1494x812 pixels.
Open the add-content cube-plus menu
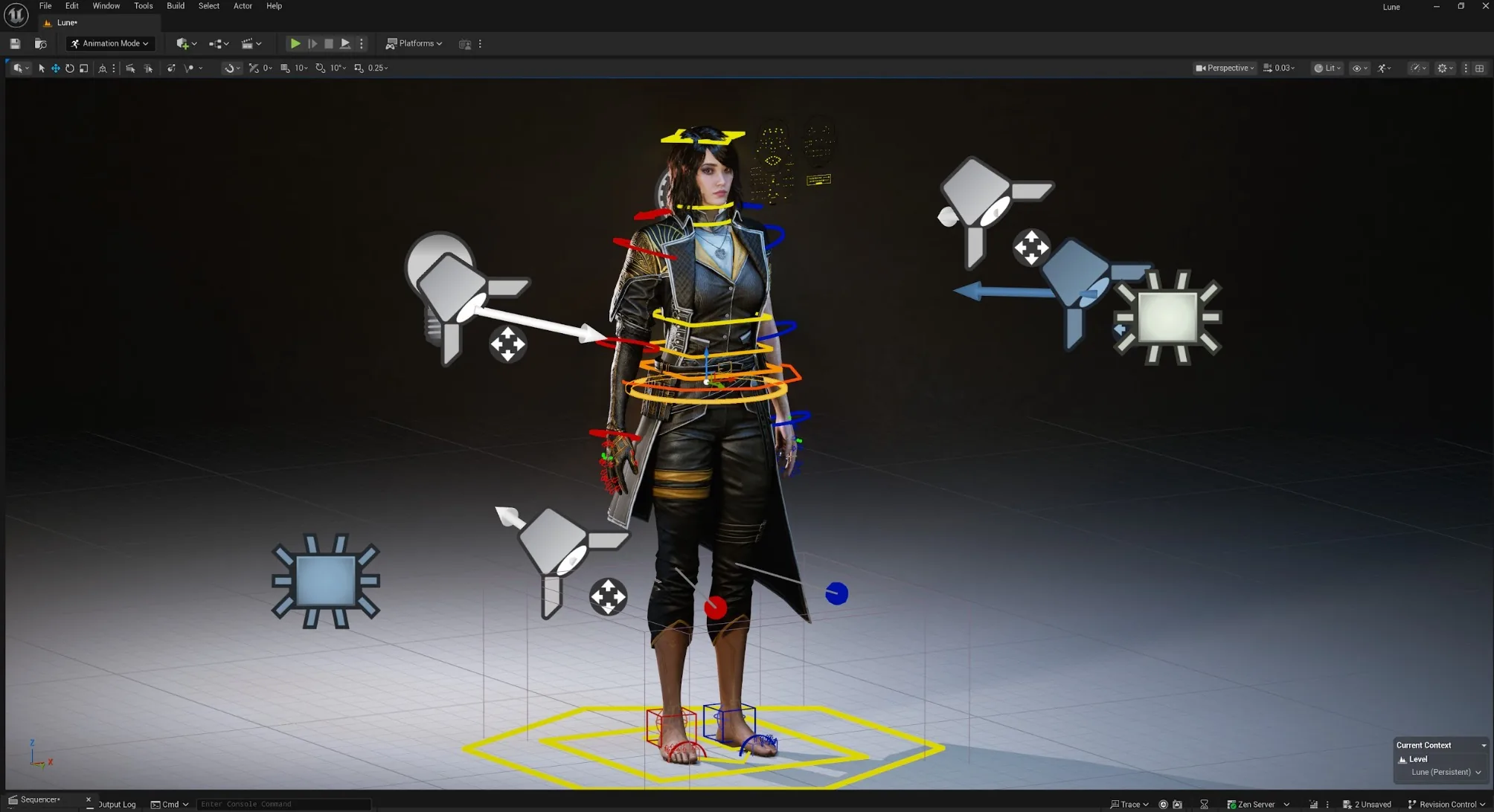tap(186, 44)
